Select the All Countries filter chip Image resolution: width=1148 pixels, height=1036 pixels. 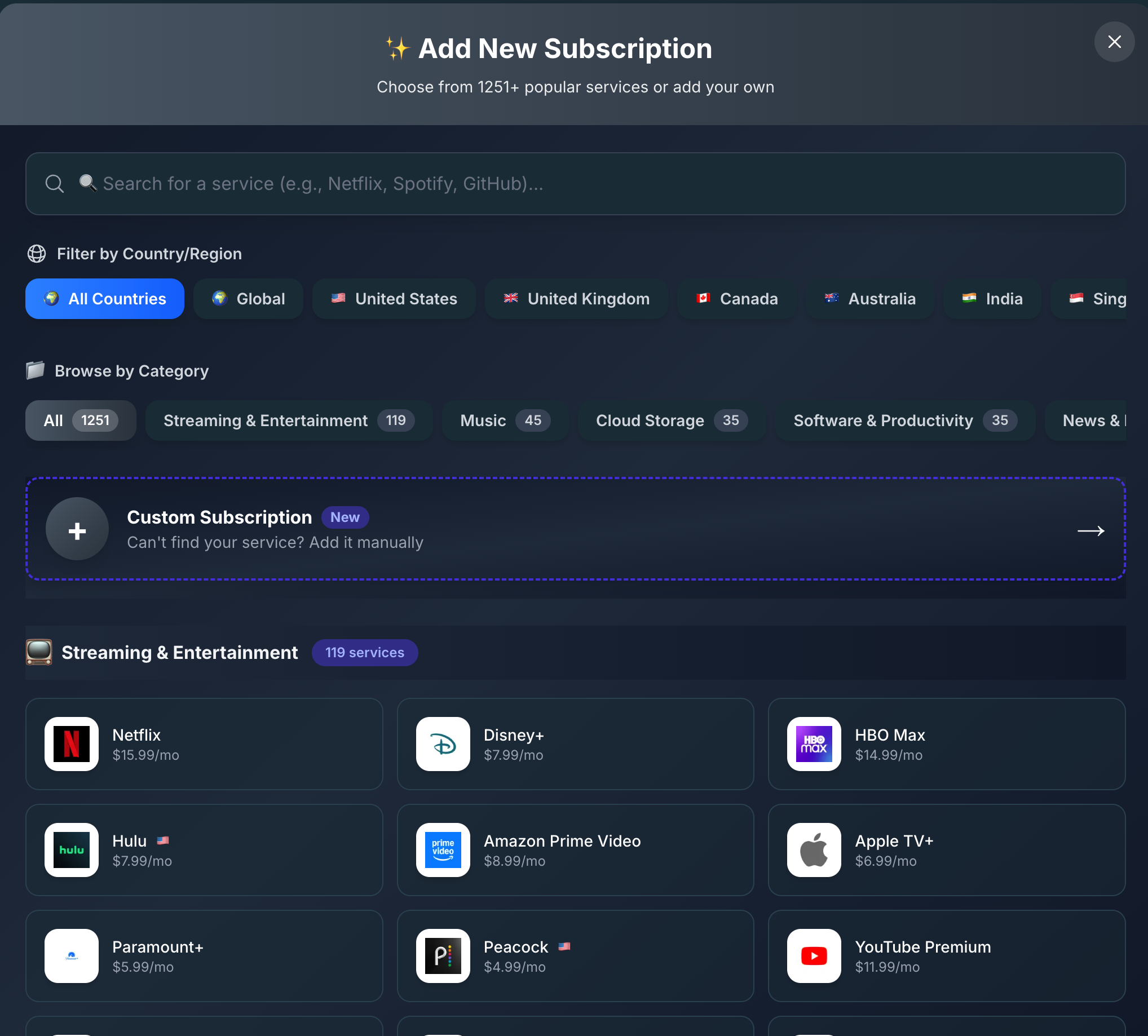pos(105,298)
